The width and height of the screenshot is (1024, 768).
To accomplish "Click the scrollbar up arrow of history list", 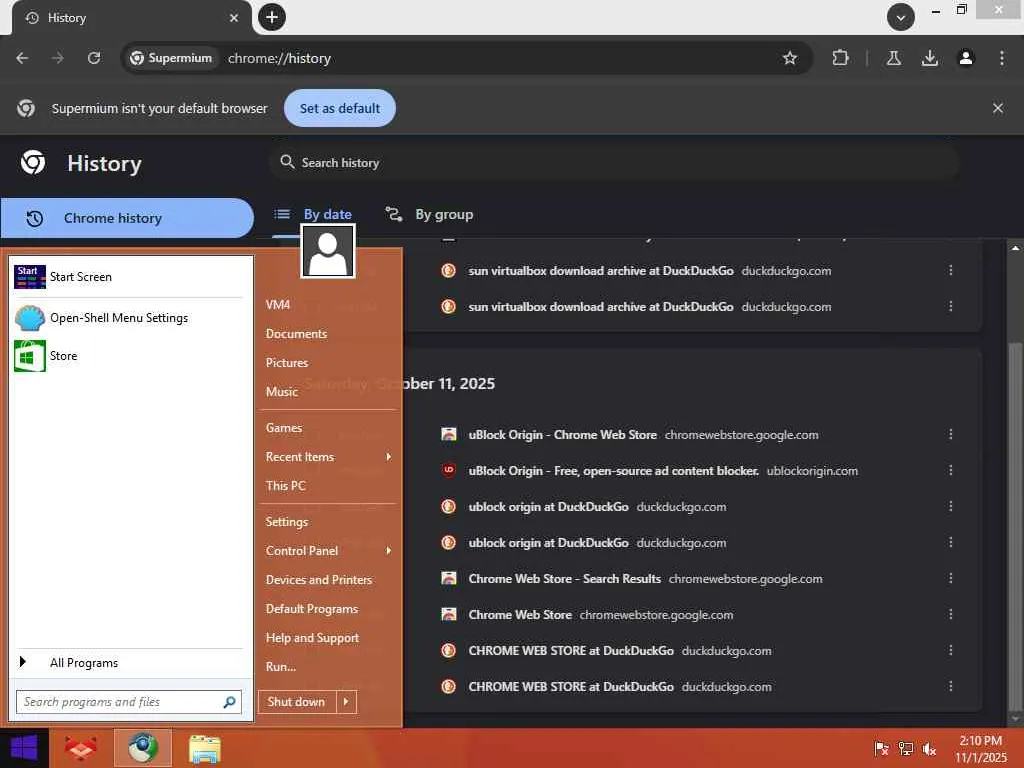I will [1015, 248].
